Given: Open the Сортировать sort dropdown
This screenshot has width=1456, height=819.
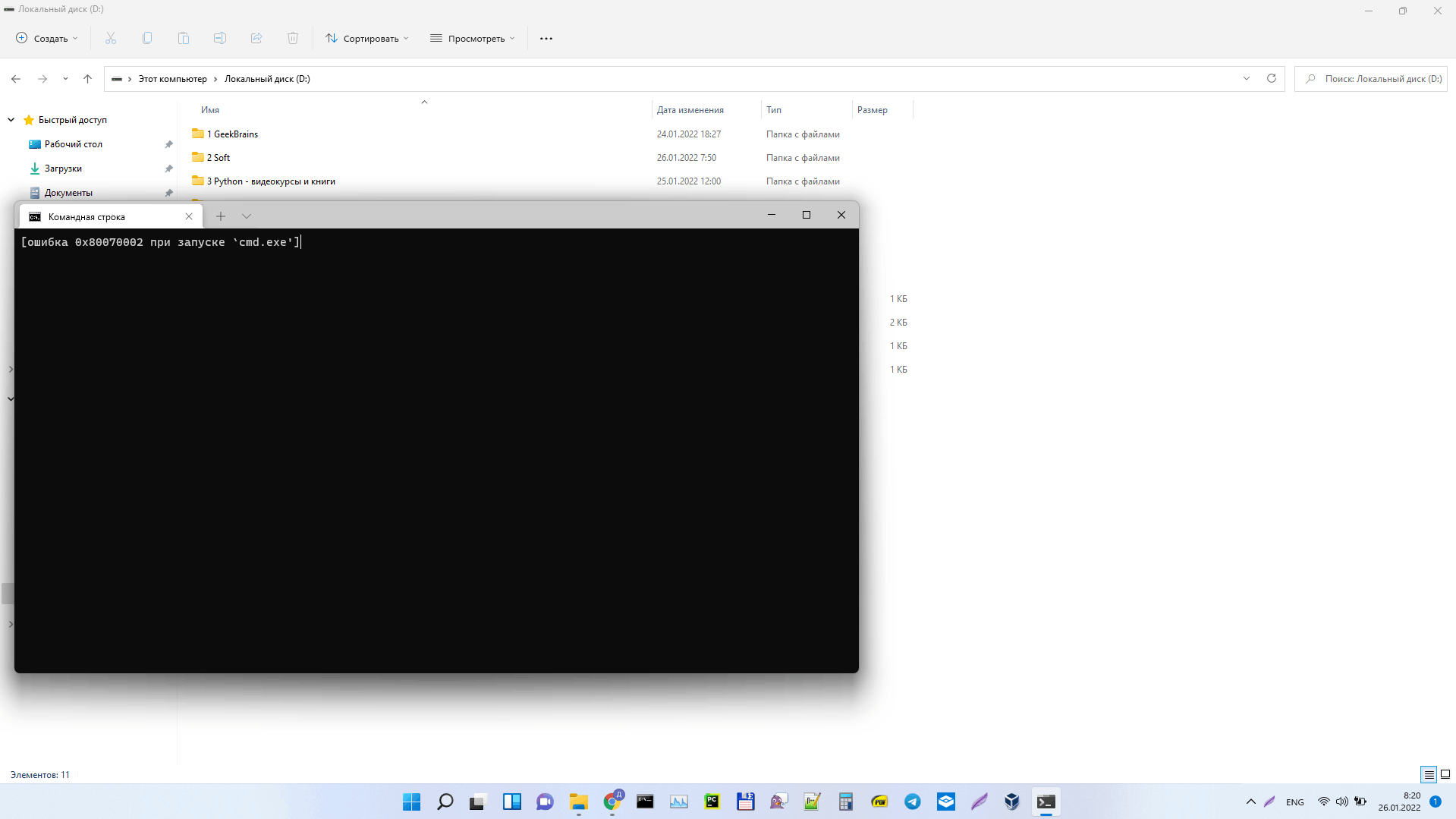Looking at the screenshot, I should pos(367,38).
